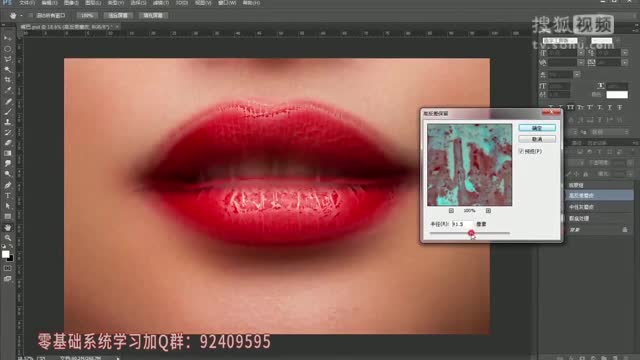Select the Eraser tool
640x360 pixels.
(x=7, y=143)
